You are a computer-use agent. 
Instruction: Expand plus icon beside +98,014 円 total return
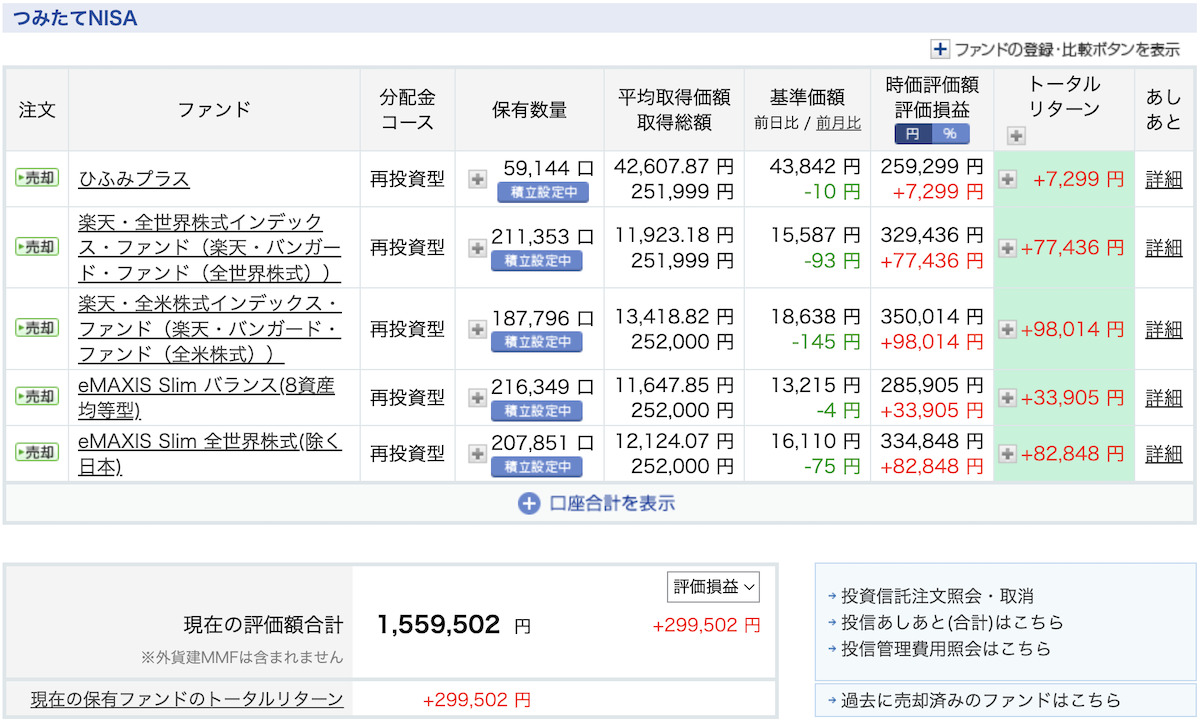(1008, 328)
